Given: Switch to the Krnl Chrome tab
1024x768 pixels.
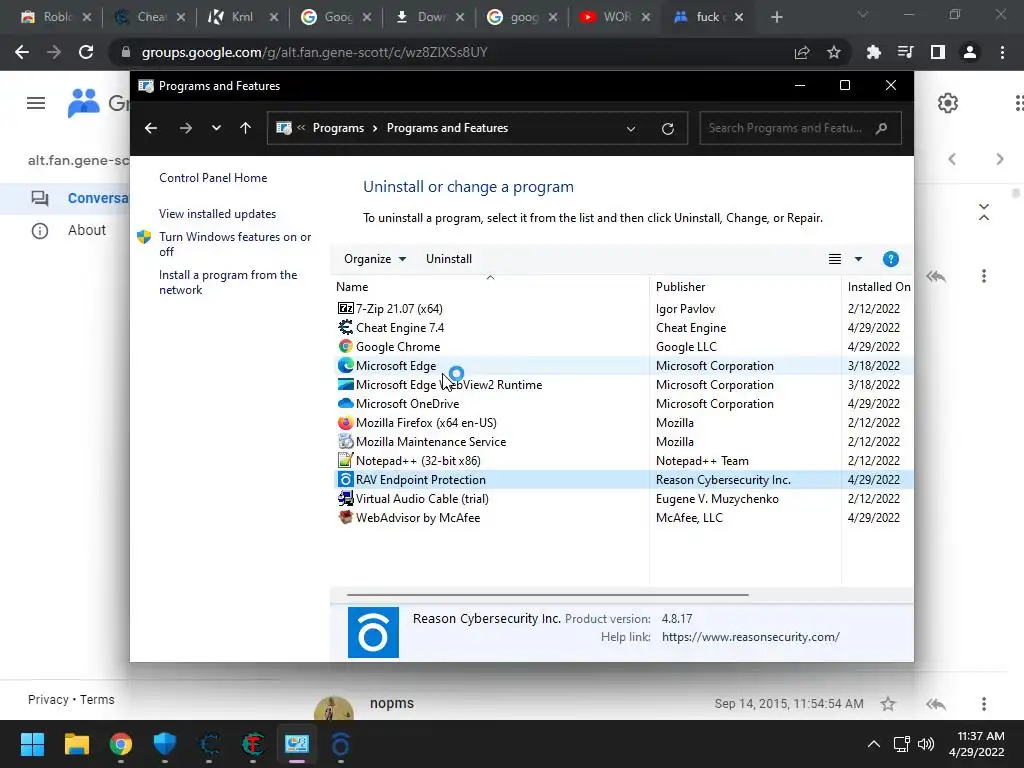Looking at the screenshot, I should [x=243, y=17].
